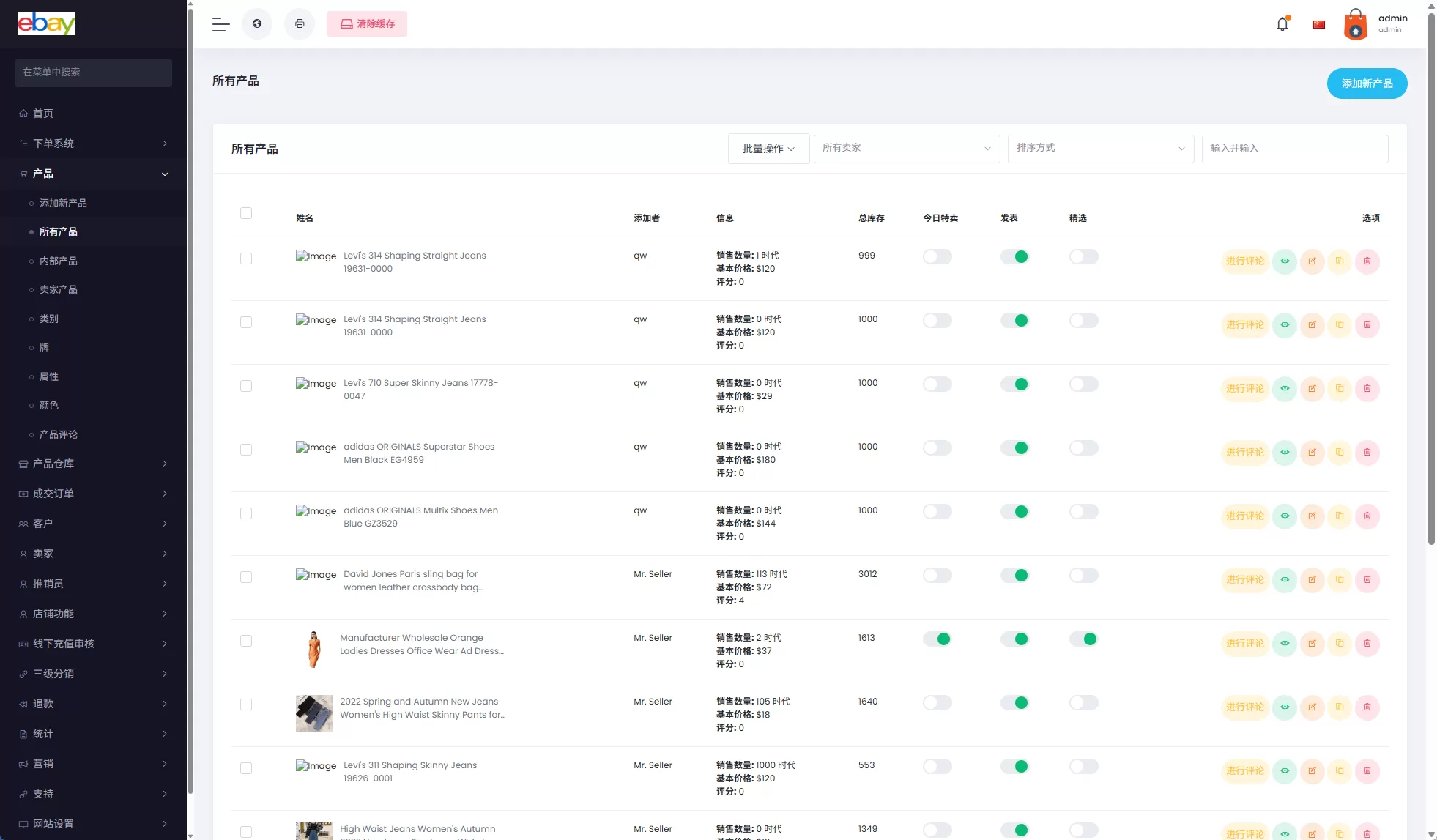Toggle published switch for Levi's 311 jeans
Image resolution: width=1437 pixels, height=840 pixels.
point(1014,767)
